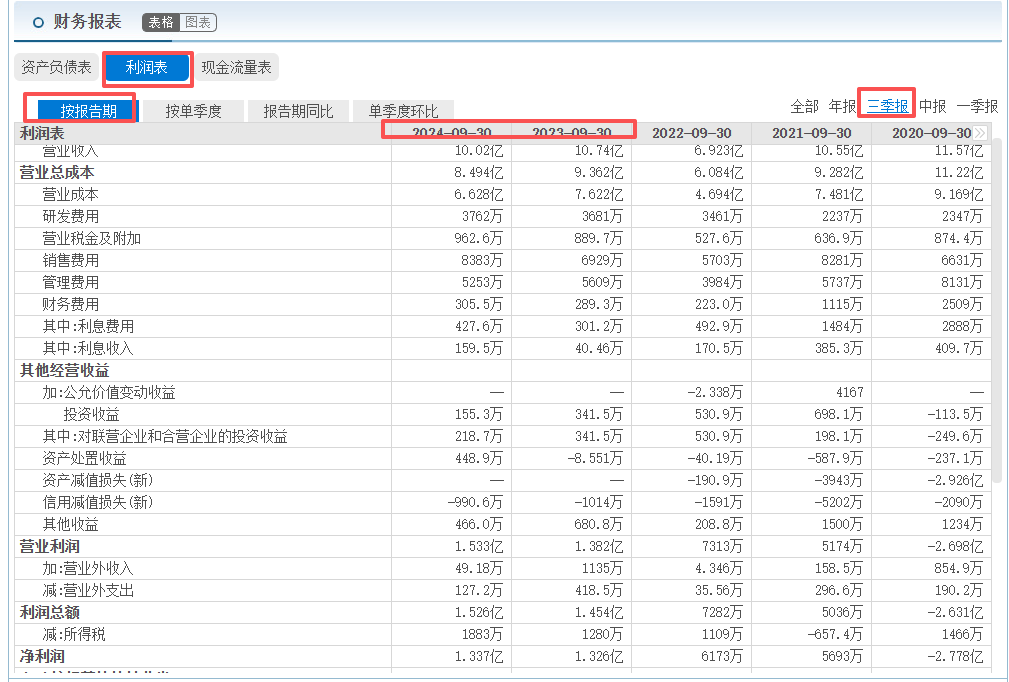Filter reports by 一季报
This screenshot has width=1009, height=682.
click(977, 106)
